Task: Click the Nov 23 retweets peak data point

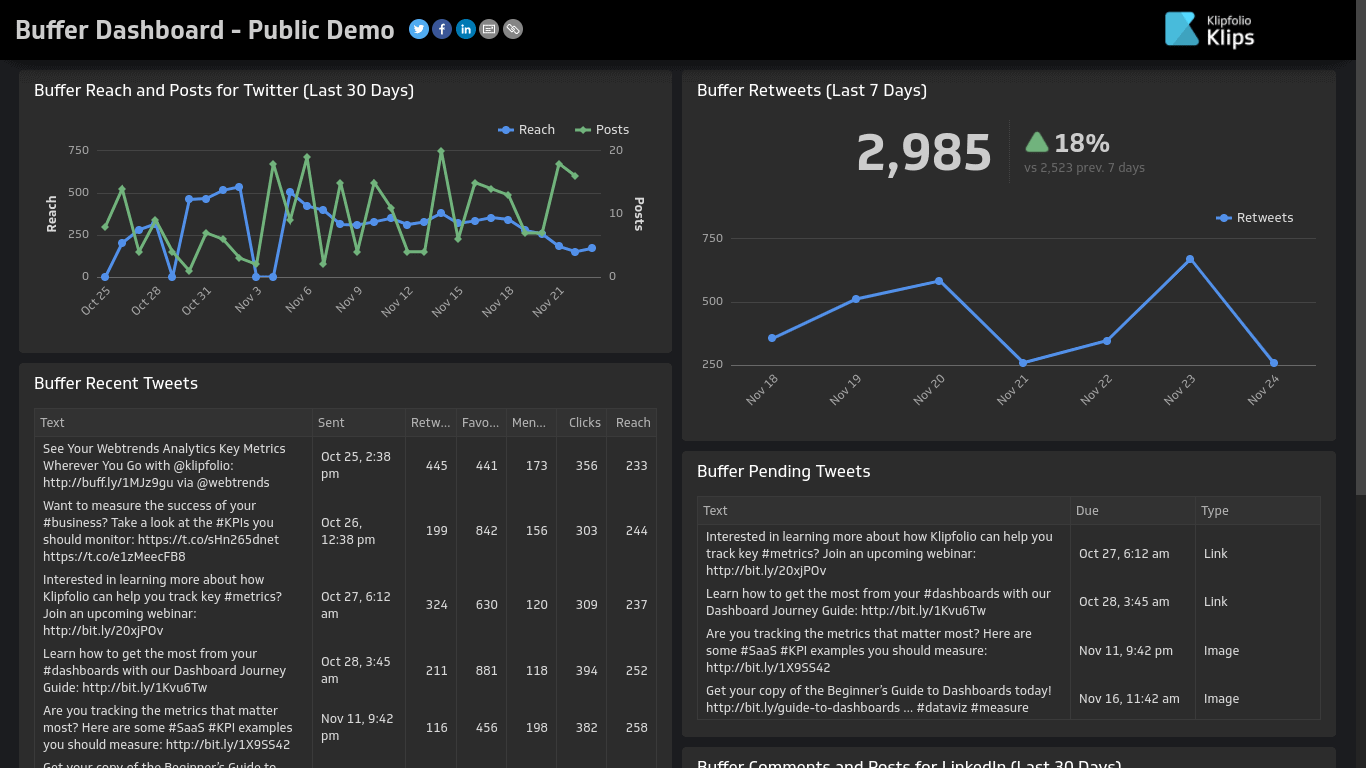Action: click(1190, 259)
